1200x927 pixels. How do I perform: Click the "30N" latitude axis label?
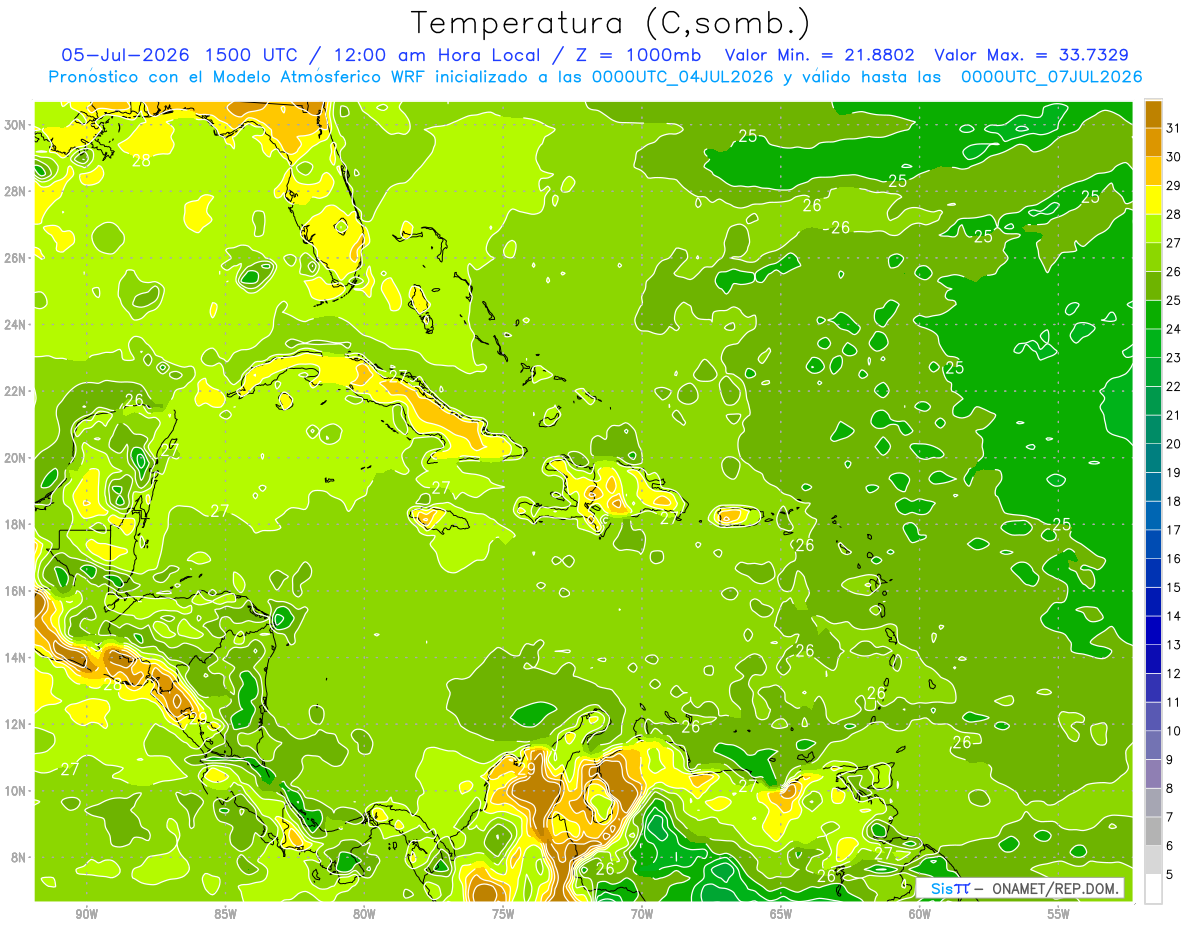tap(14, 125)
